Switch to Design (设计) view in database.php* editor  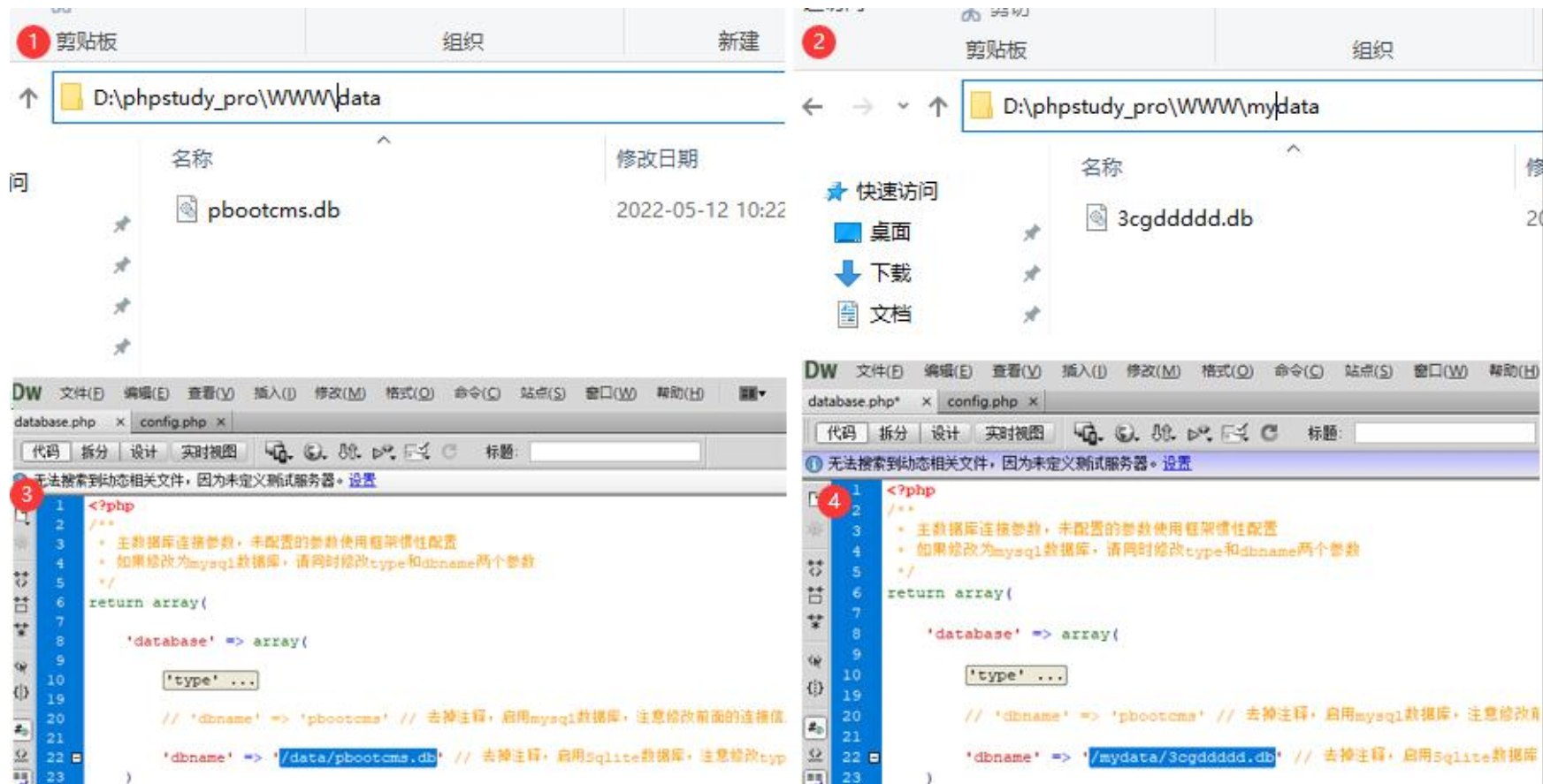(x=944, y=432)
